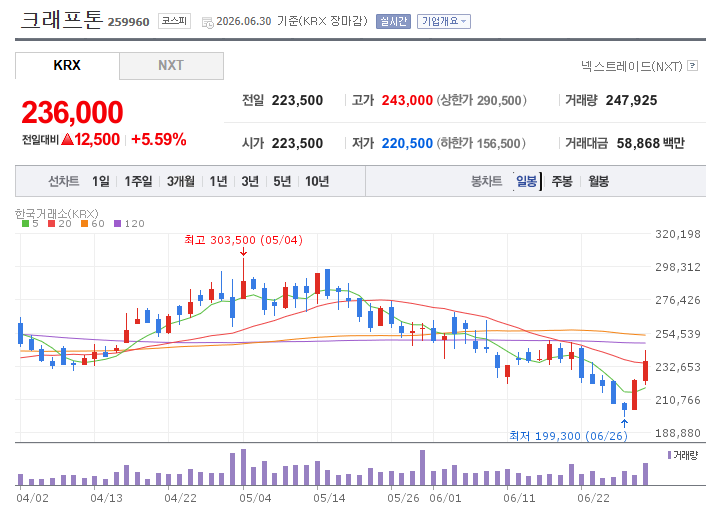The height and width of the screenshot is (512, 706).
Task: Click the 코스피 market badge
Action: click(174, 21)
